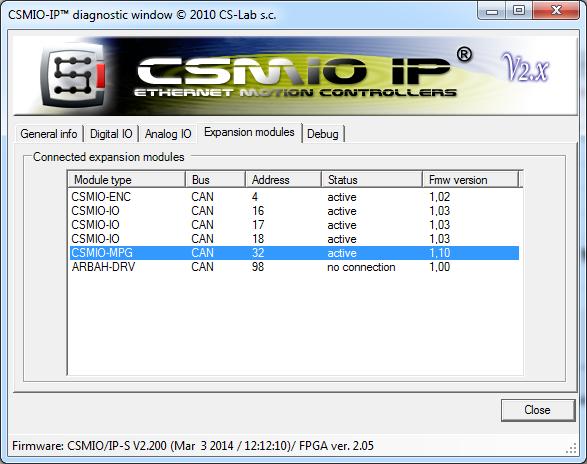This screenshot has width=587, height=464.
Task: Click address value 32 in highlighted row
Action: click(258, 253)
